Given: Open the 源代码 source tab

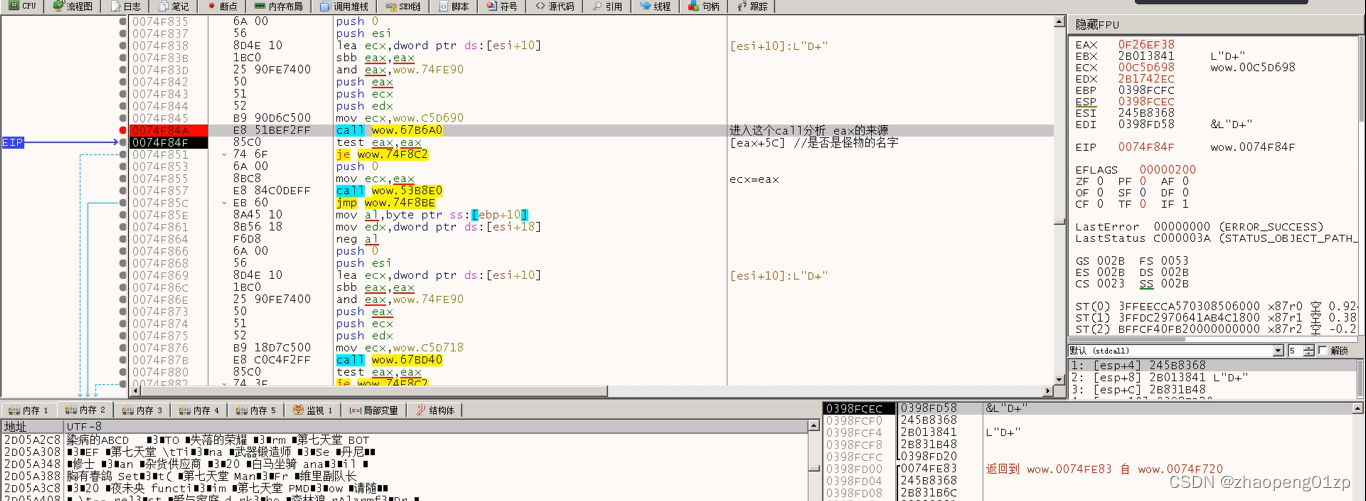Looking at the screenshot, I should coord(554,6).
